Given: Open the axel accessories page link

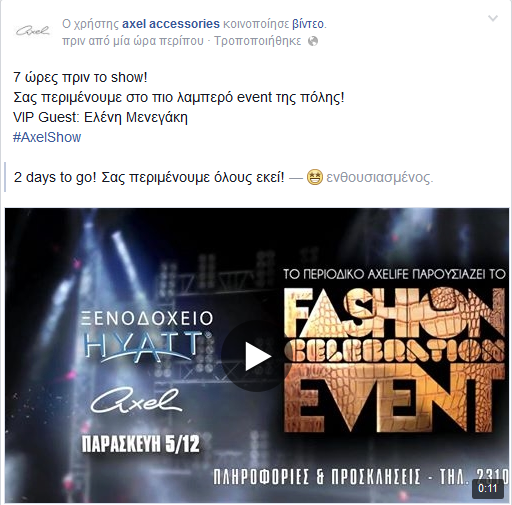Looking at the screenshot, I should pos(171,24).
